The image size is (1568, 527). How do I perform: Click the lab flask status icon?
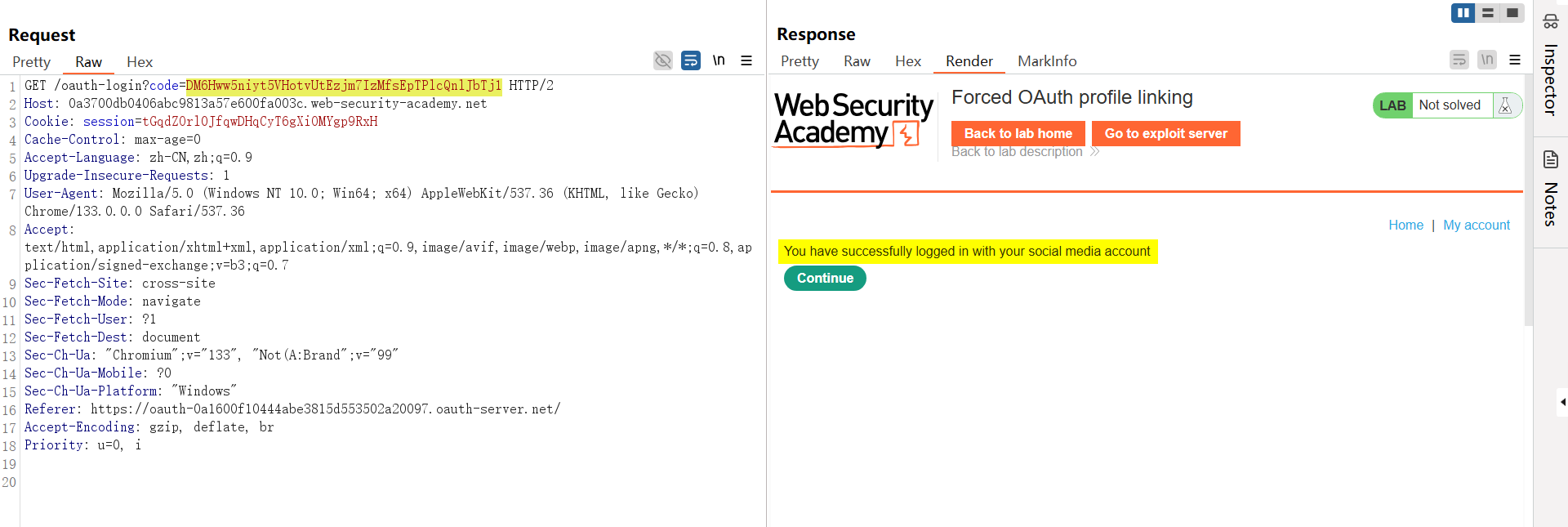click(1505, 105)
